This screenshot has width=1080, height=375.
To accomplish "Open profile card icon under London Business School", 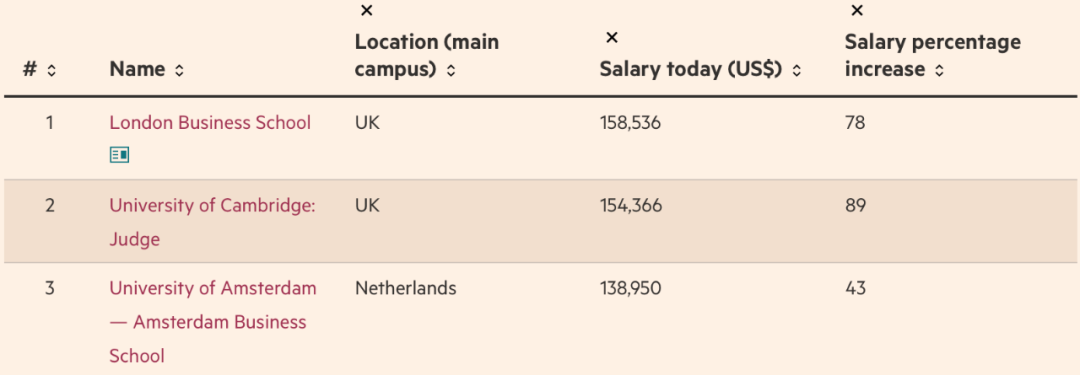I will tap(119, 155).
